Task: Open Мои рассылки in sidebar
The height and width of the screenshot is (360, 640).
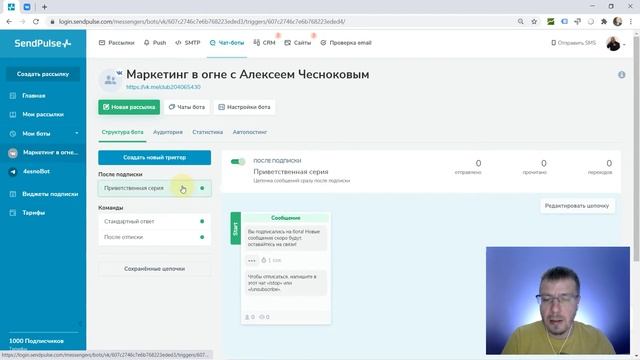Action: [x=43, y=115]
